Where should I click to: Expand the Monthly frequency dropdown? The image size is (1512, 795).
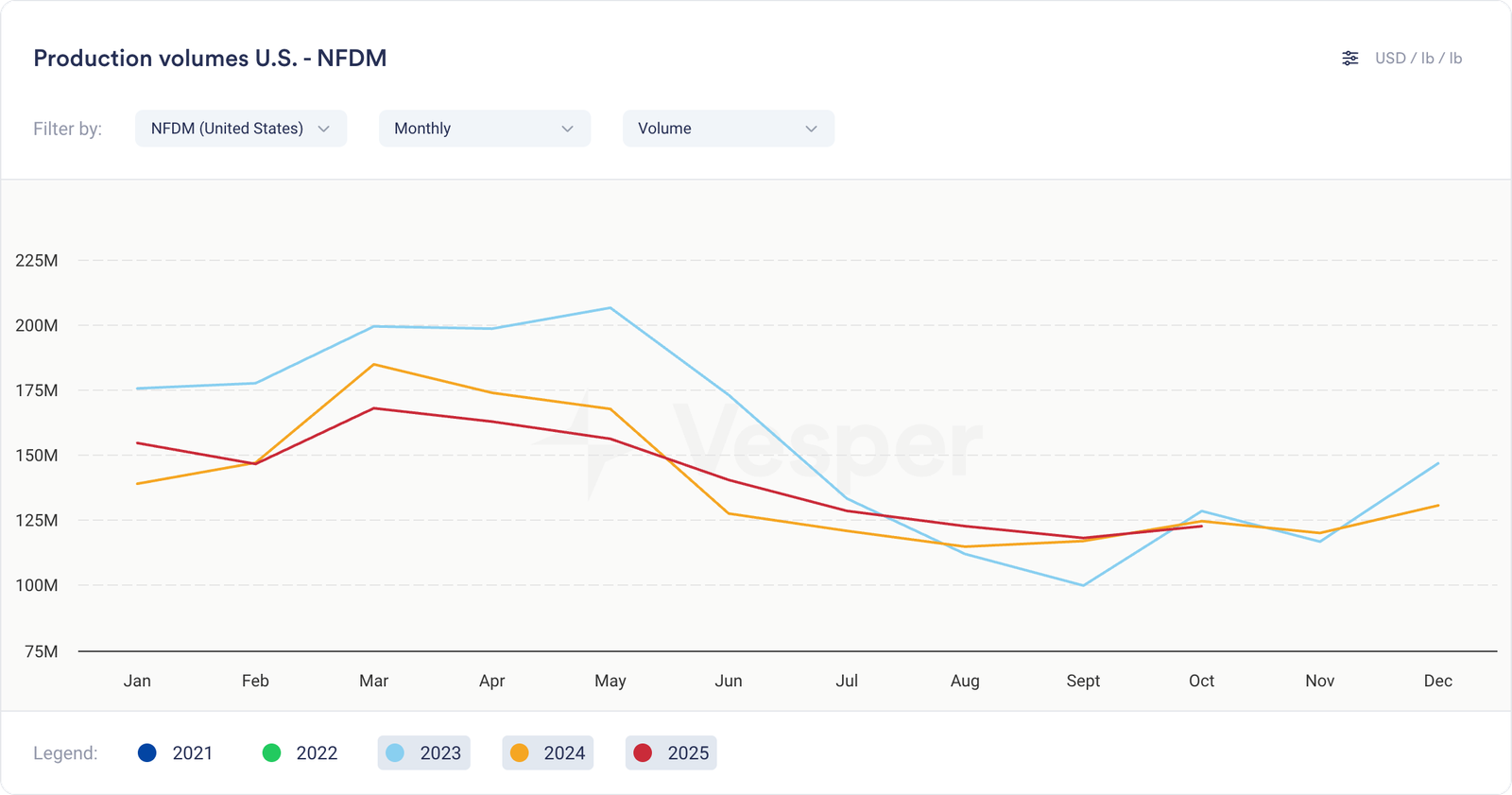484,129
